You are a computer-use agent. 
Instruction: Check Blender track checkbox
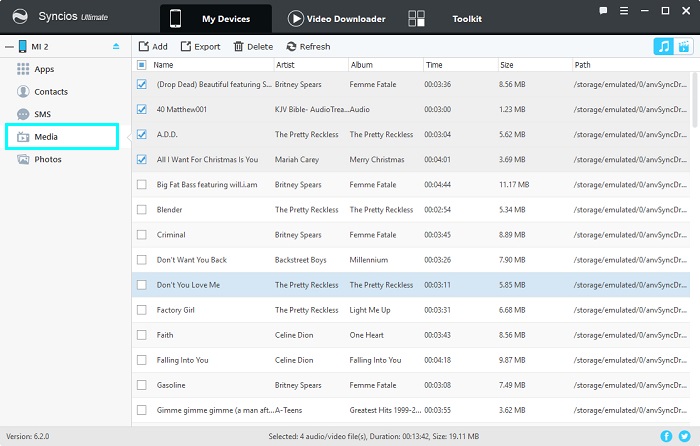(x=142, y=209)
